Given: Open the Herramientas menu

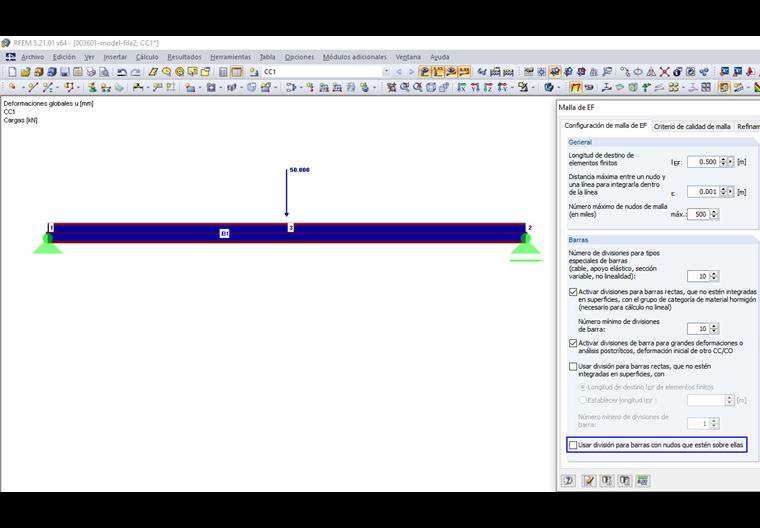Looking at the screenshot, I should click(x=230, y=57).
